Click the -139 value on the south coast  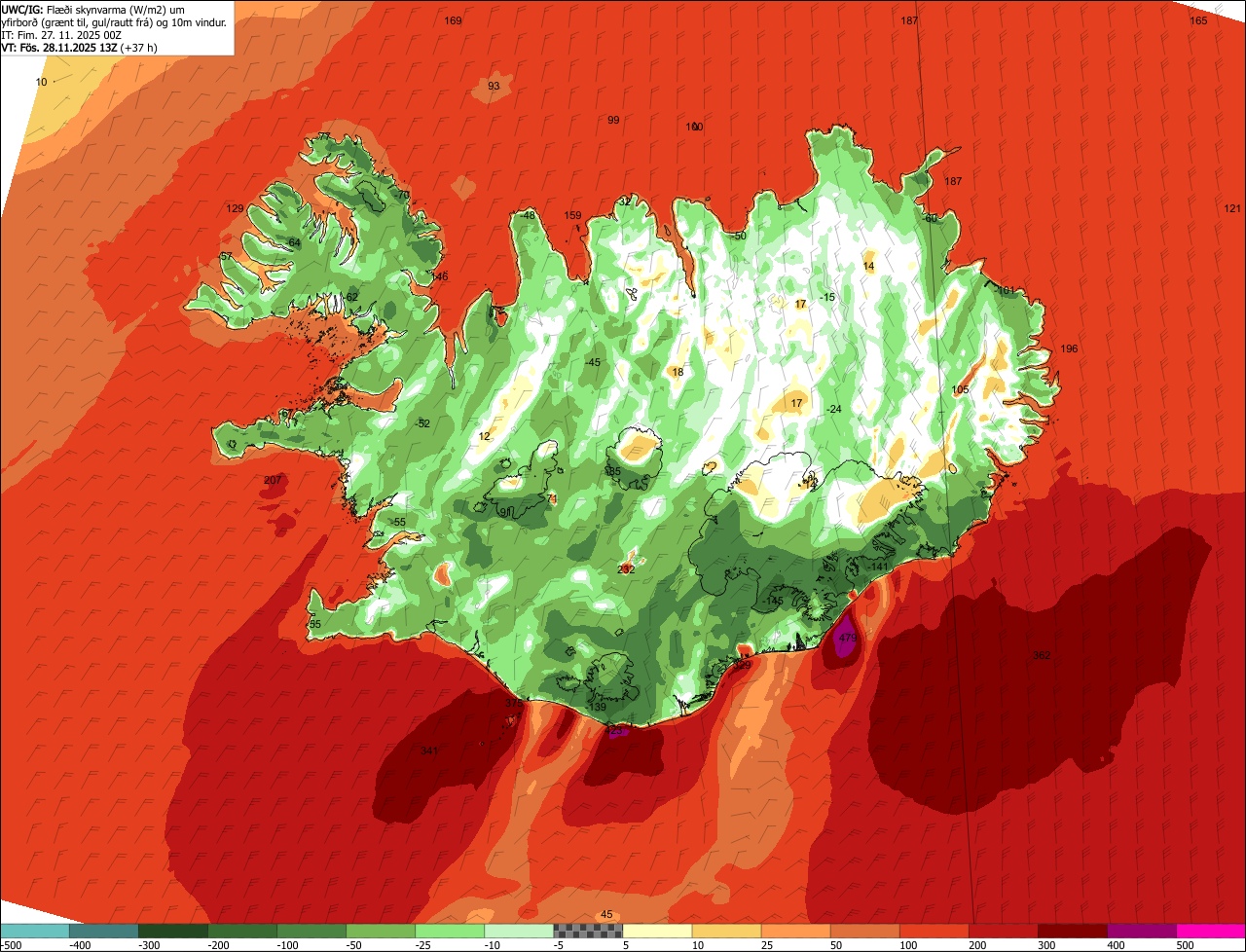tap(597, 707)
